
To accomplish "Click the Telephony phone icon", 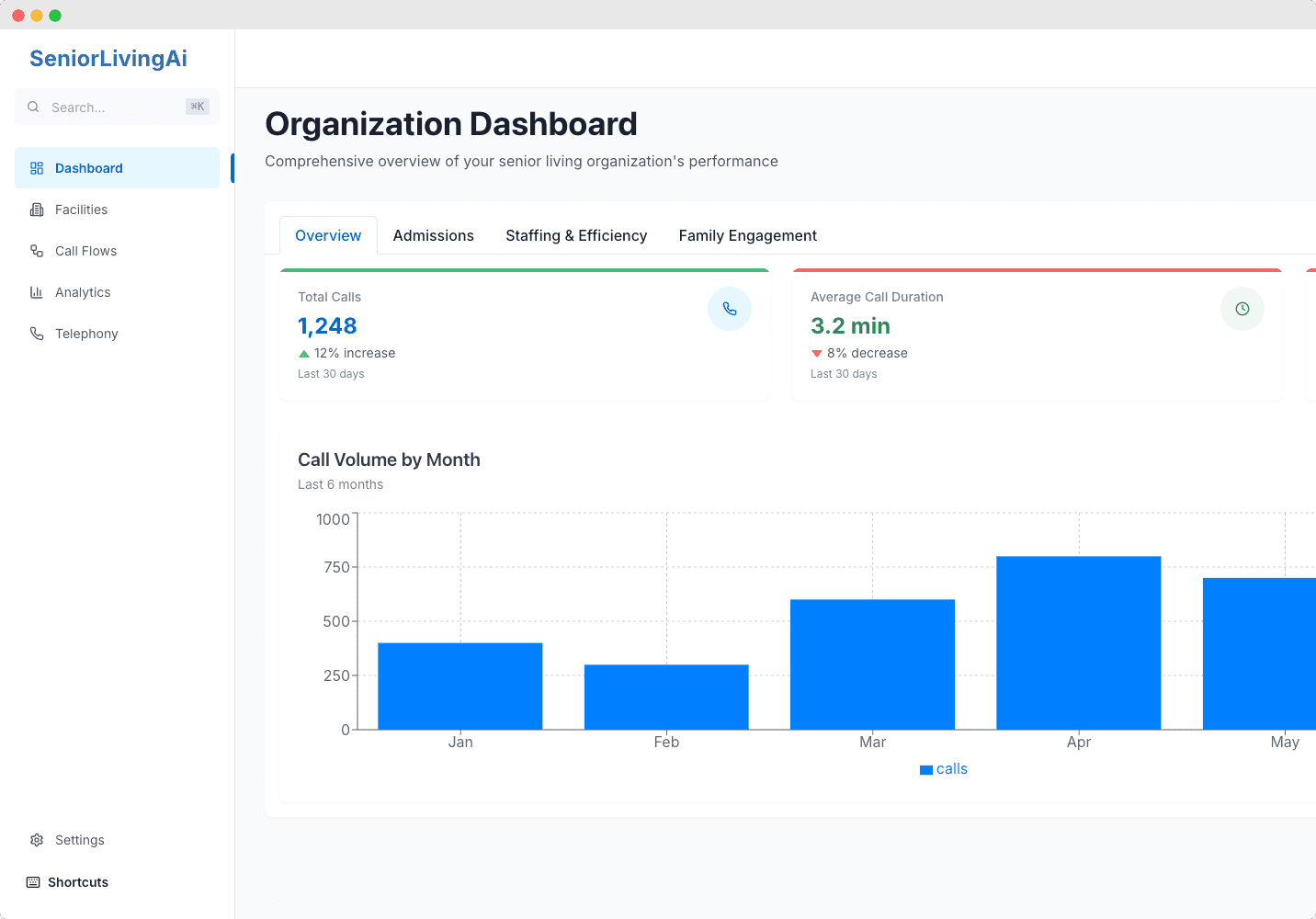I will click(x=37, y=334).
